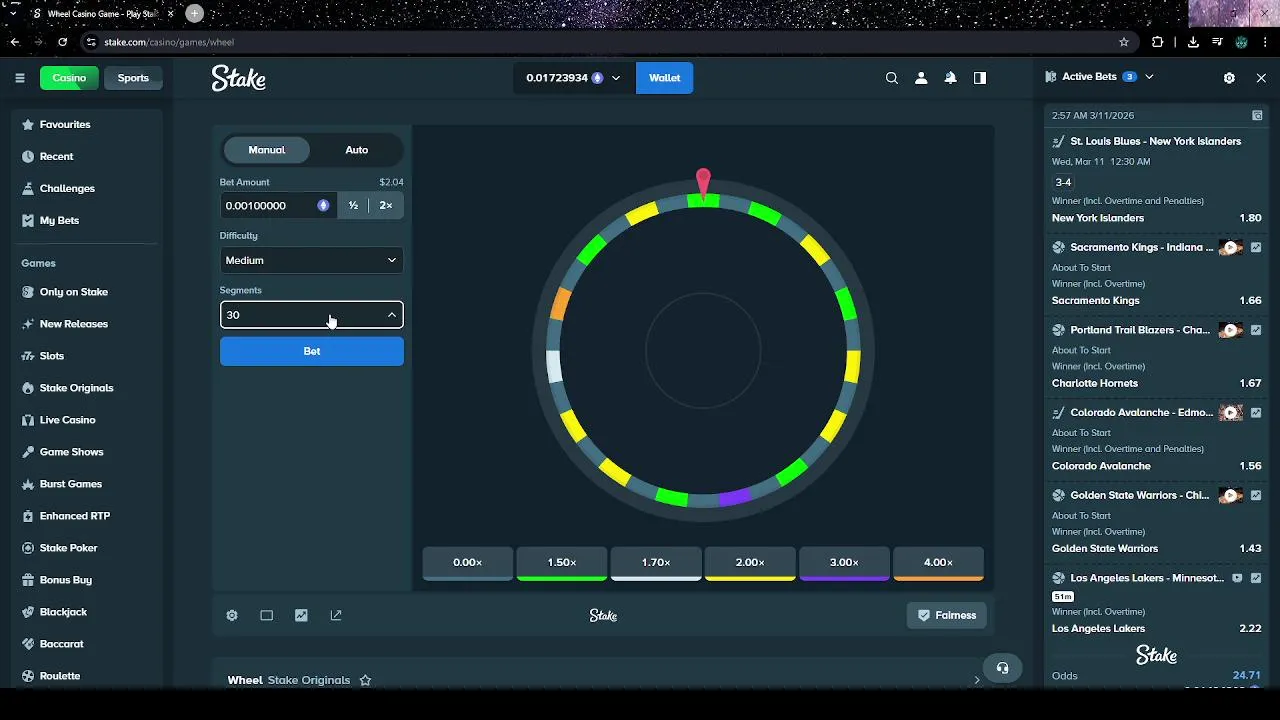
Task: Select the orange 4.00× multiplier tile
Action: click(938, 563)
